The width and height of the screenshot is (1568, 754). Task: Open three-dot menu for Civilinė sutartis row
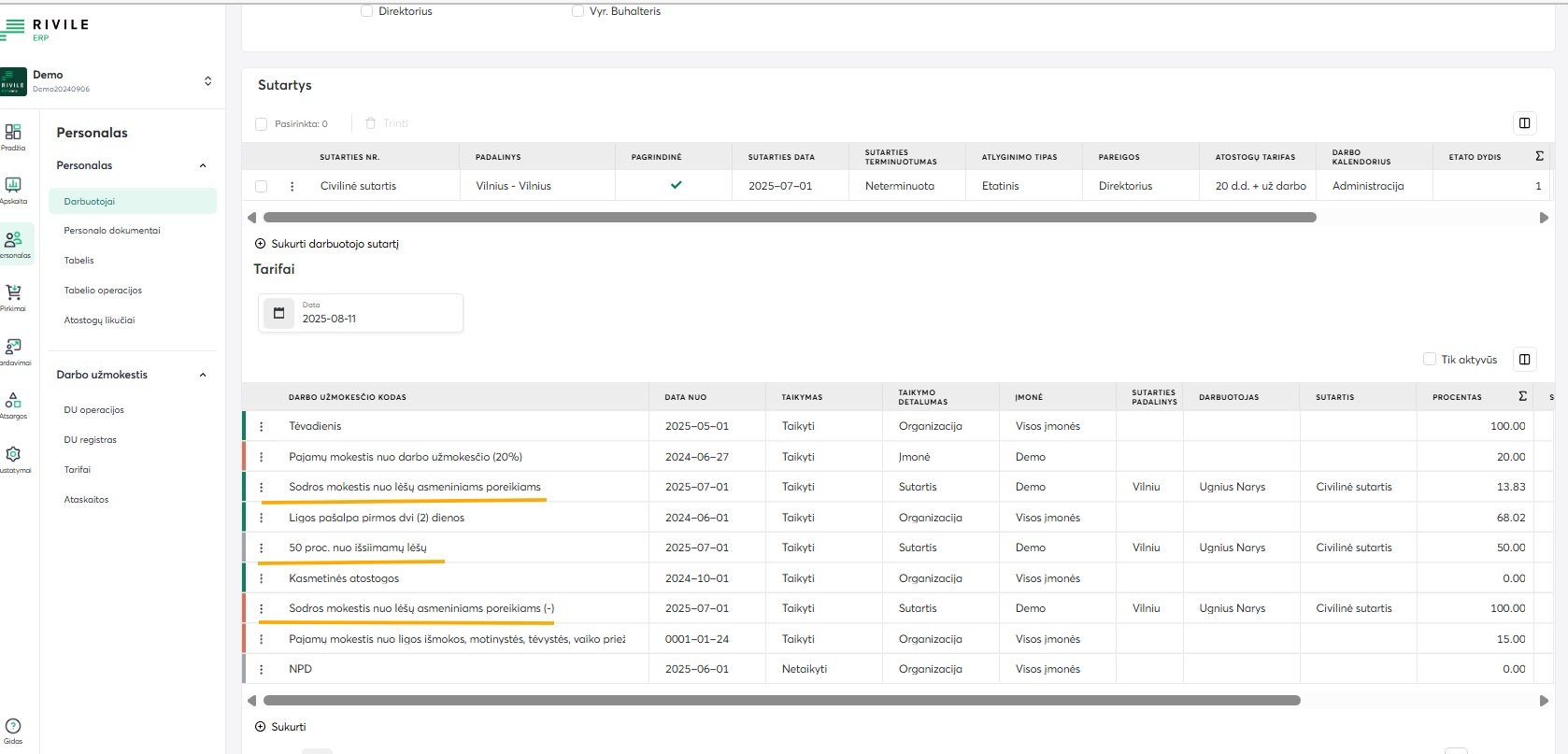(292, 187)
